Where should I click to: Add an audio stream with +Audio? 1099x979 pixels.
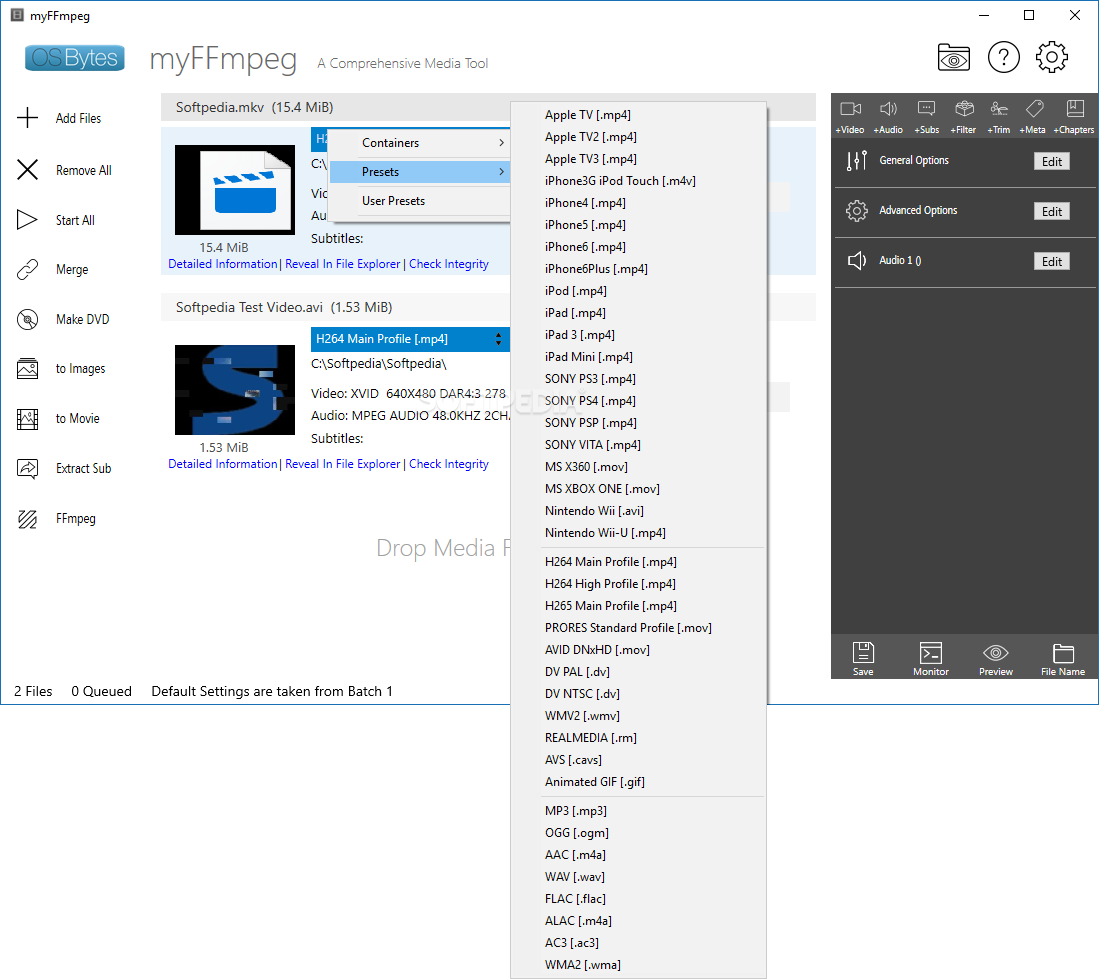click(888, 117)
